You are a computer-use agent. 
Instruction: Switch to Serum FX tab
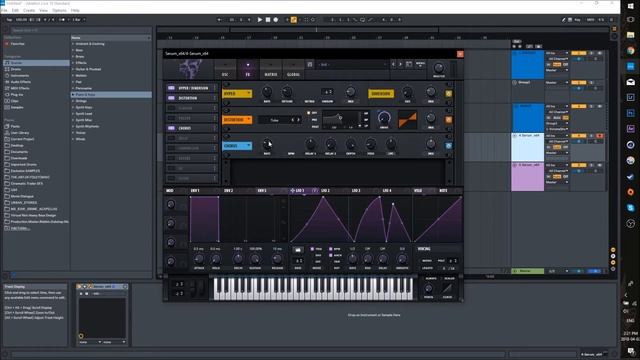pos(247,70)
